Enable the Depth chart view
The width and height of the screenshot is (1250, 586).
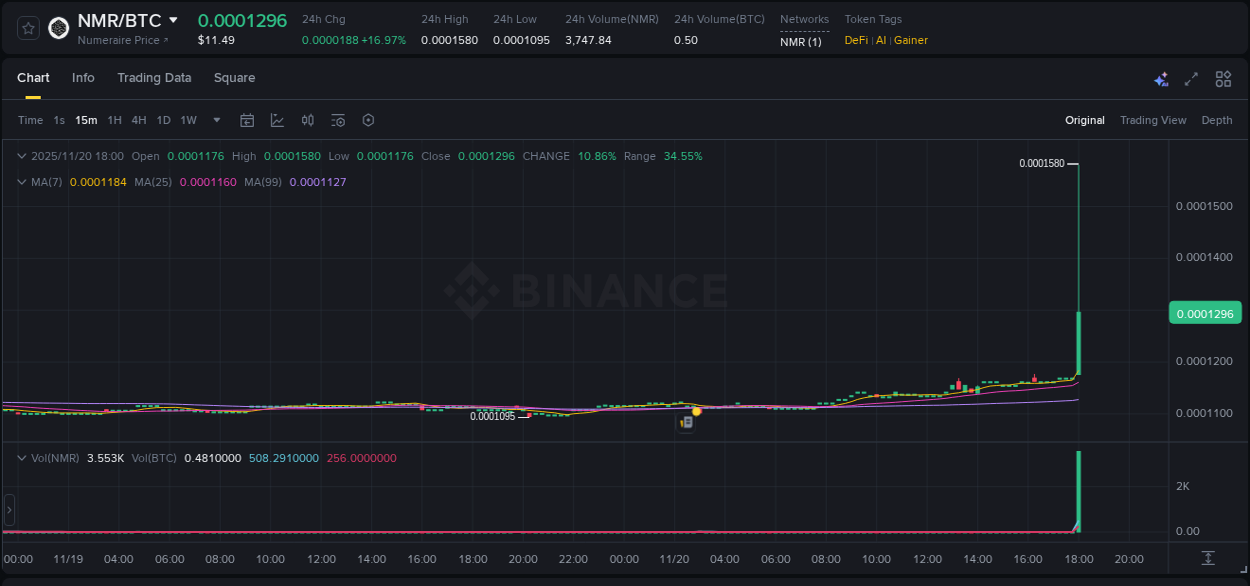(x=1216, y=120)
